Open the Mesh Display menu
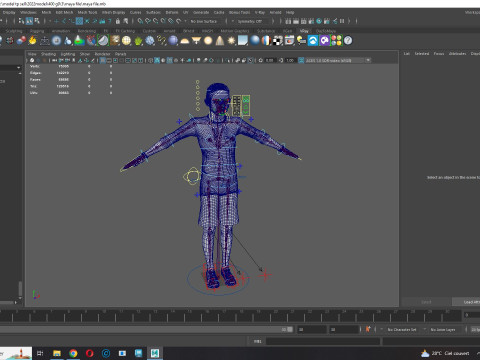This screenshot has width=480, height=360. [113, 12]
